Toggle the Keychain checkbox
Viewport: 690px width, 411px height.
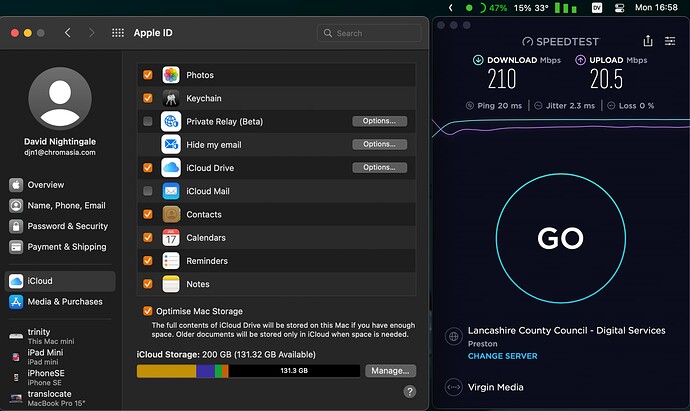click(x=148, y=98)
